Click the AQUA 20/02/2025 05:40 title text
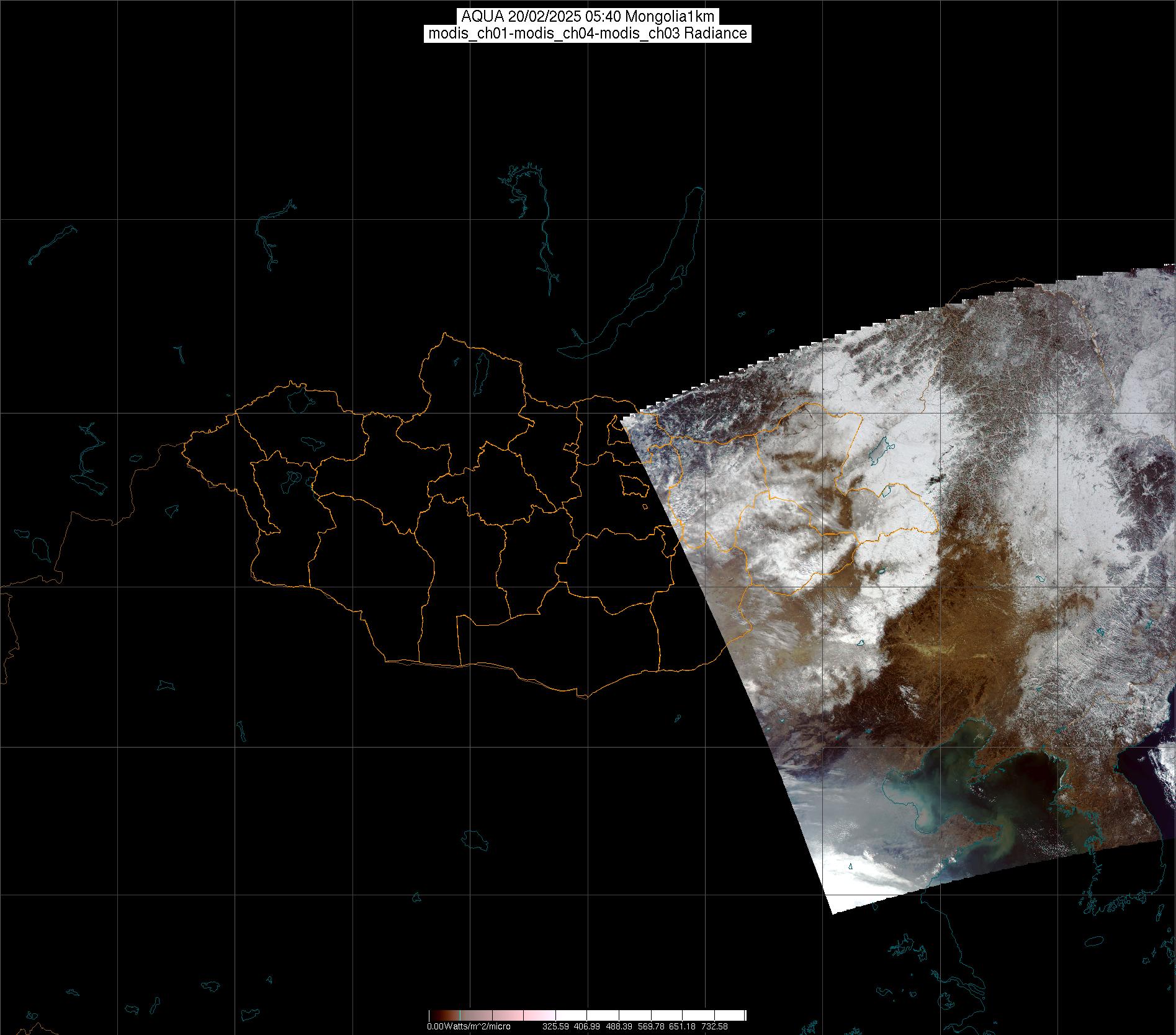This screenshot has width=1176, height=1035. point(587,17)
